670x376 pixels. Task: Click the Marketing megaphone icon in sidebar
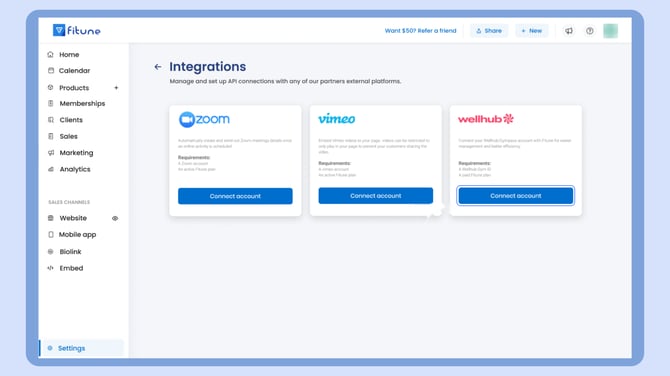(x=51, y=153)
